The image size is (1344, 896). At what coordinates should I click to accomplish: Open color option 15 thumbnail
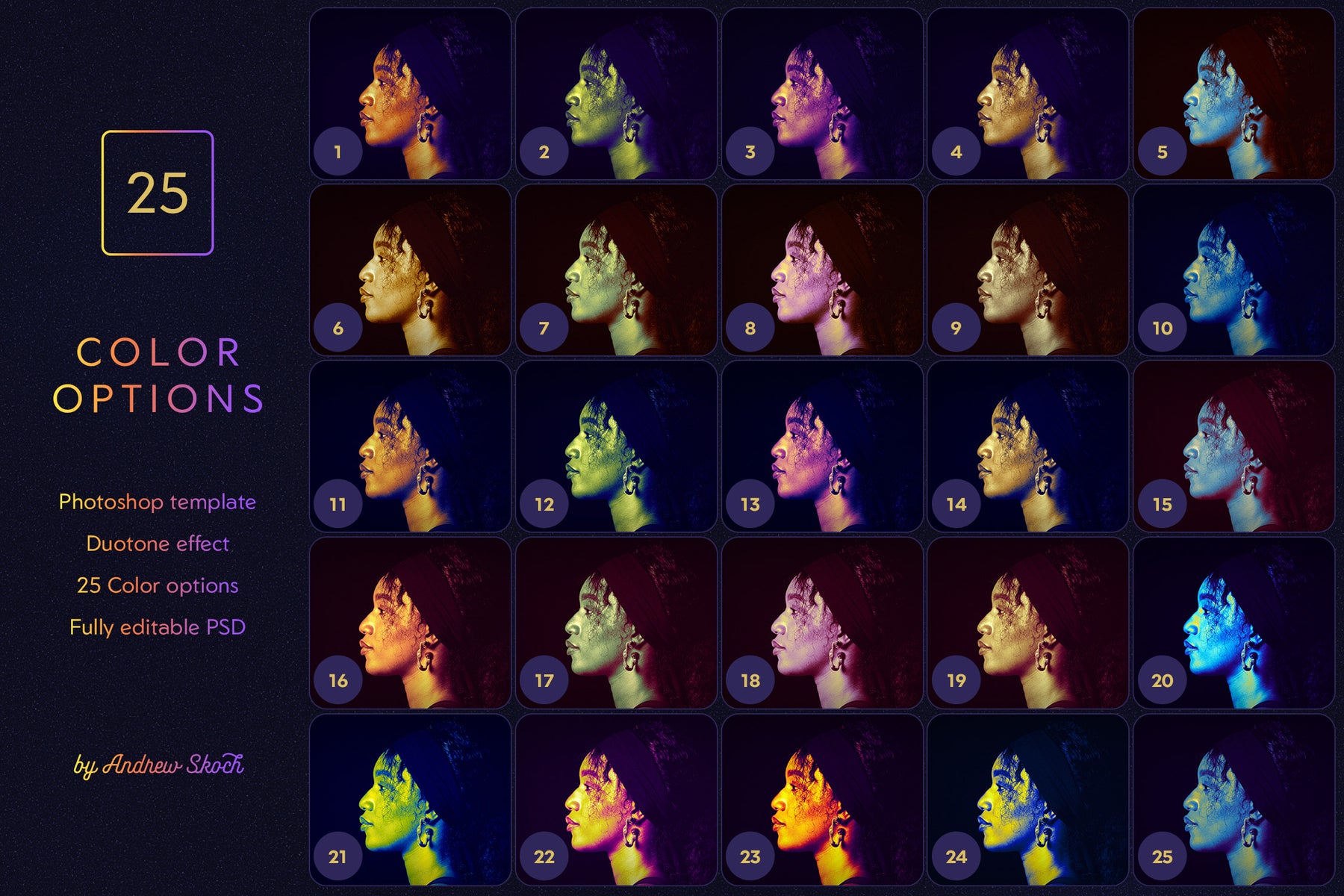[x=1234, y=447]
